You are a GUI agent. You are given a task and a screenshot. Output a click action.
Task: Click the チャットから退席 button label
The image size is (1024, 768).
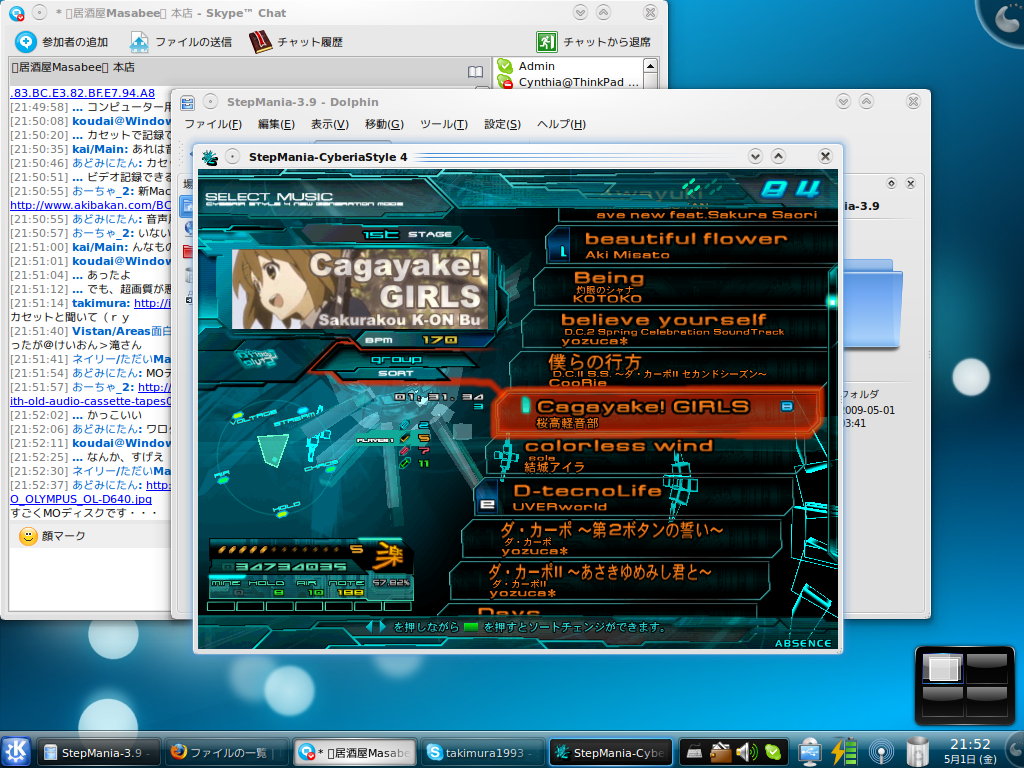coord(607,42)
